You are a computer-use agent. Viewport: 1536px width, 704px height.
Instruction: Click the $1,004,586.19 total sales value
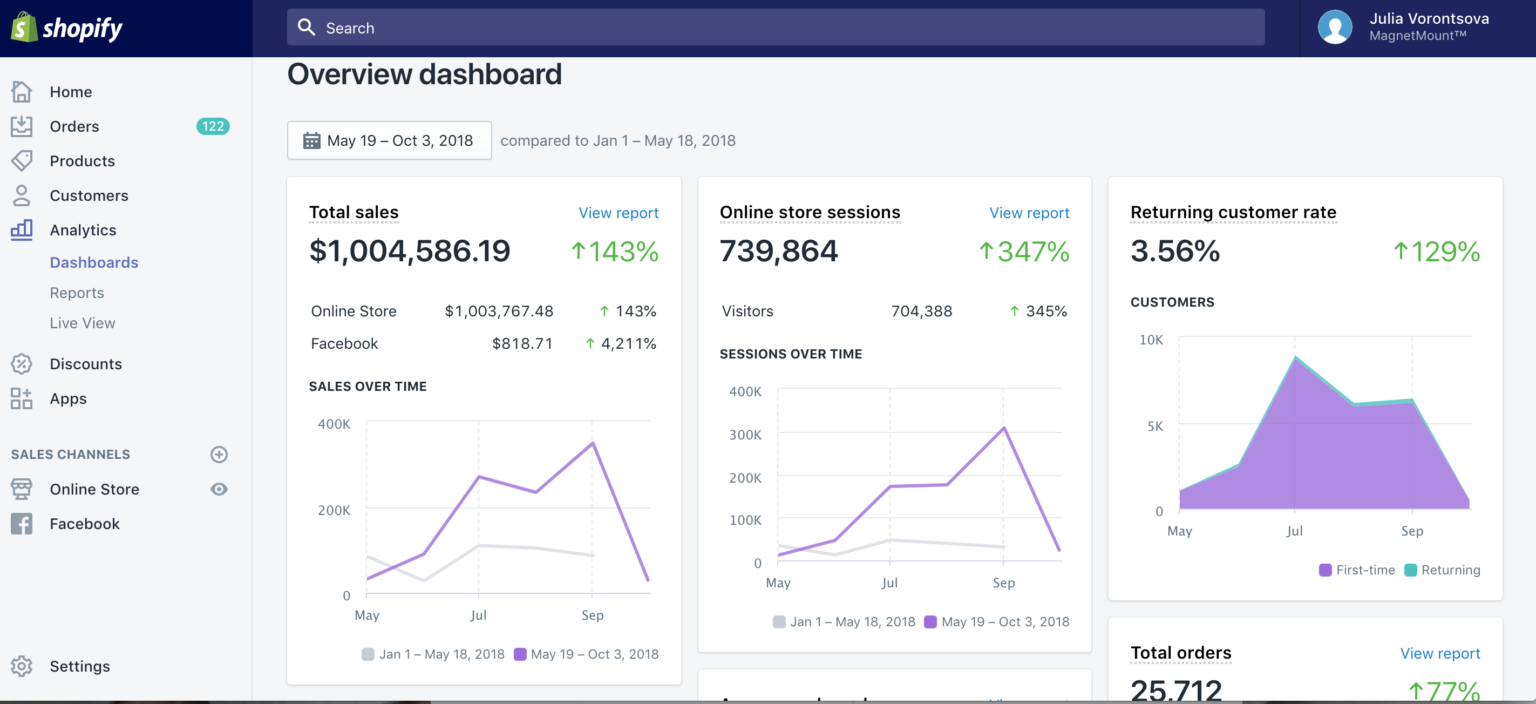410,251
